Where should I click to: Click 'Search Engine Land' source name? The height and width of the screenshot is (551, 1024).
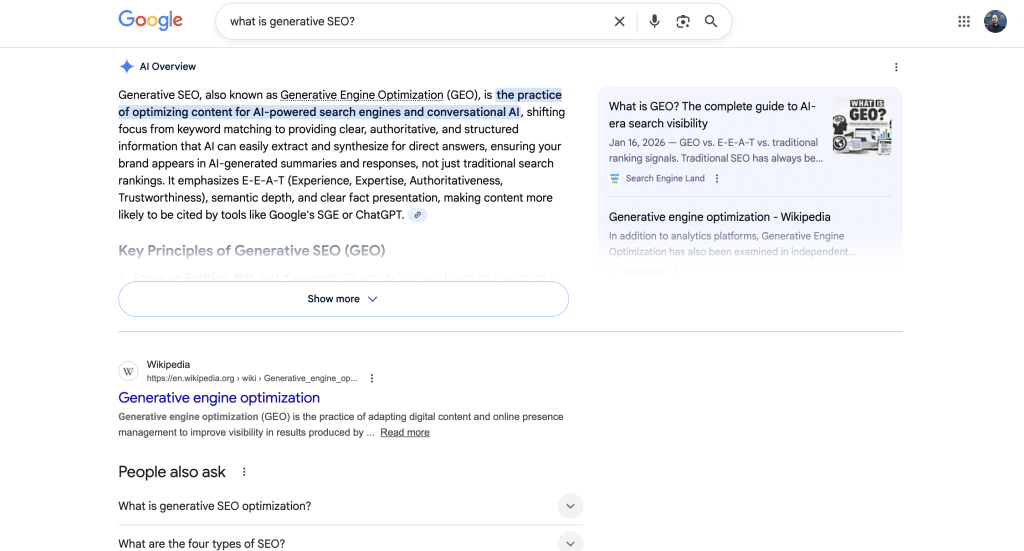click(665, 178)
